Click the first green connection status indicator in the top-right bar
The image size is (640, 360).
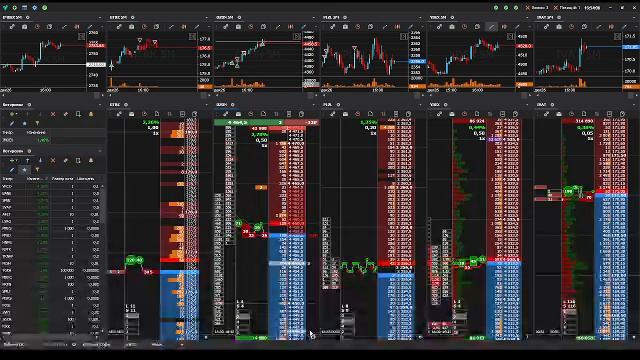pos(496,7)
